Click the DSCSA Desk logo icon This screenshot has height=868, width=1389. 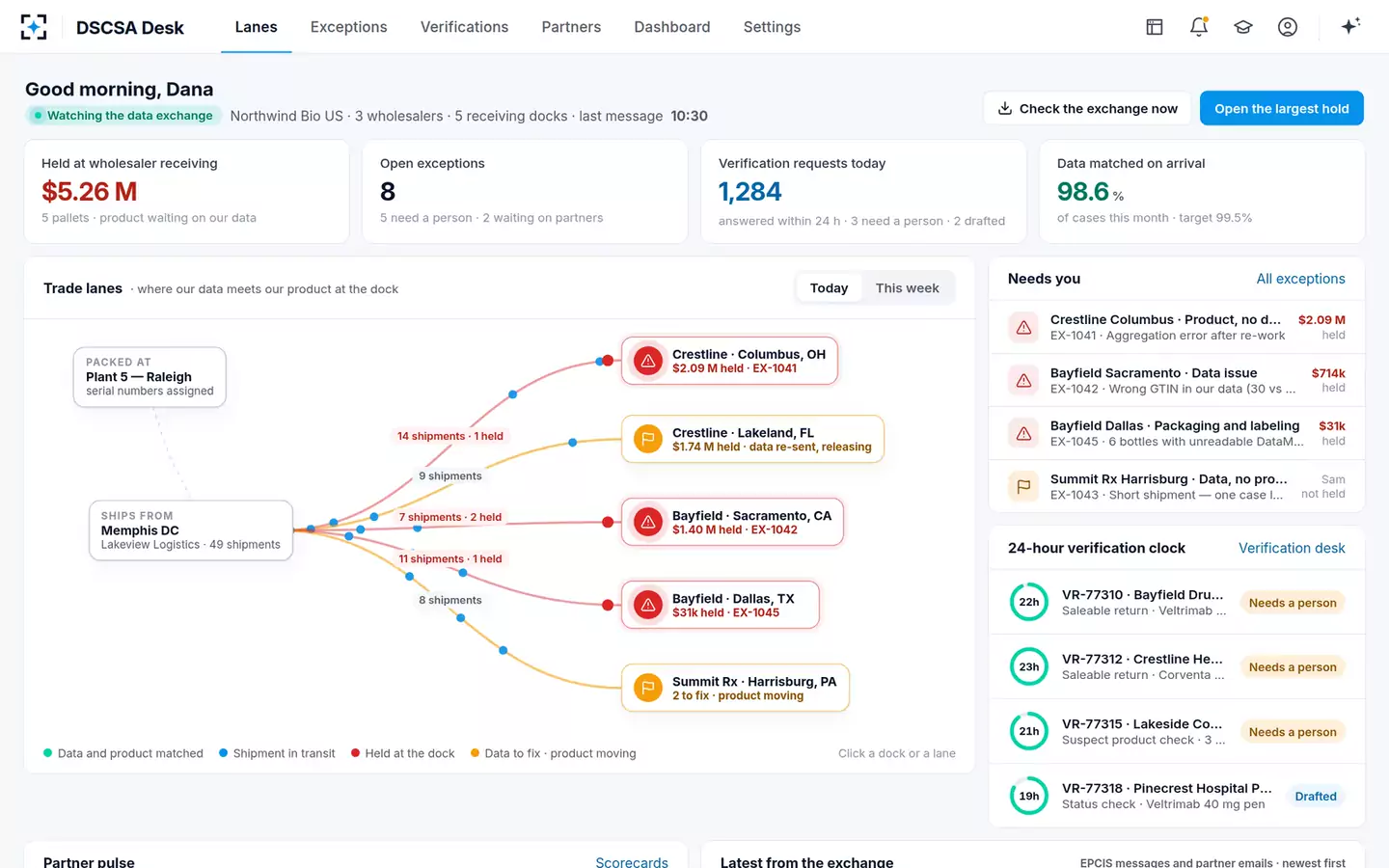click(x=34, y=27)
